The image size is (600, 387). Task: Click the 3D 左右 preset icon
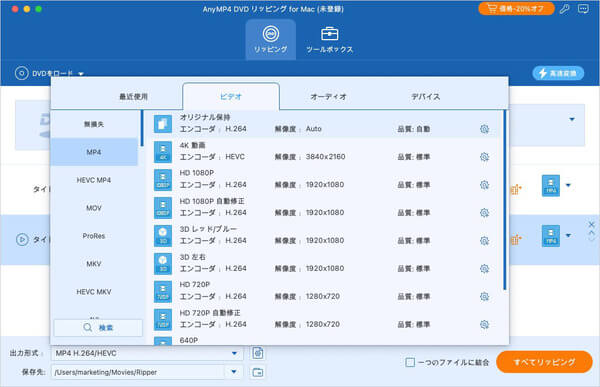click(163, 263)
